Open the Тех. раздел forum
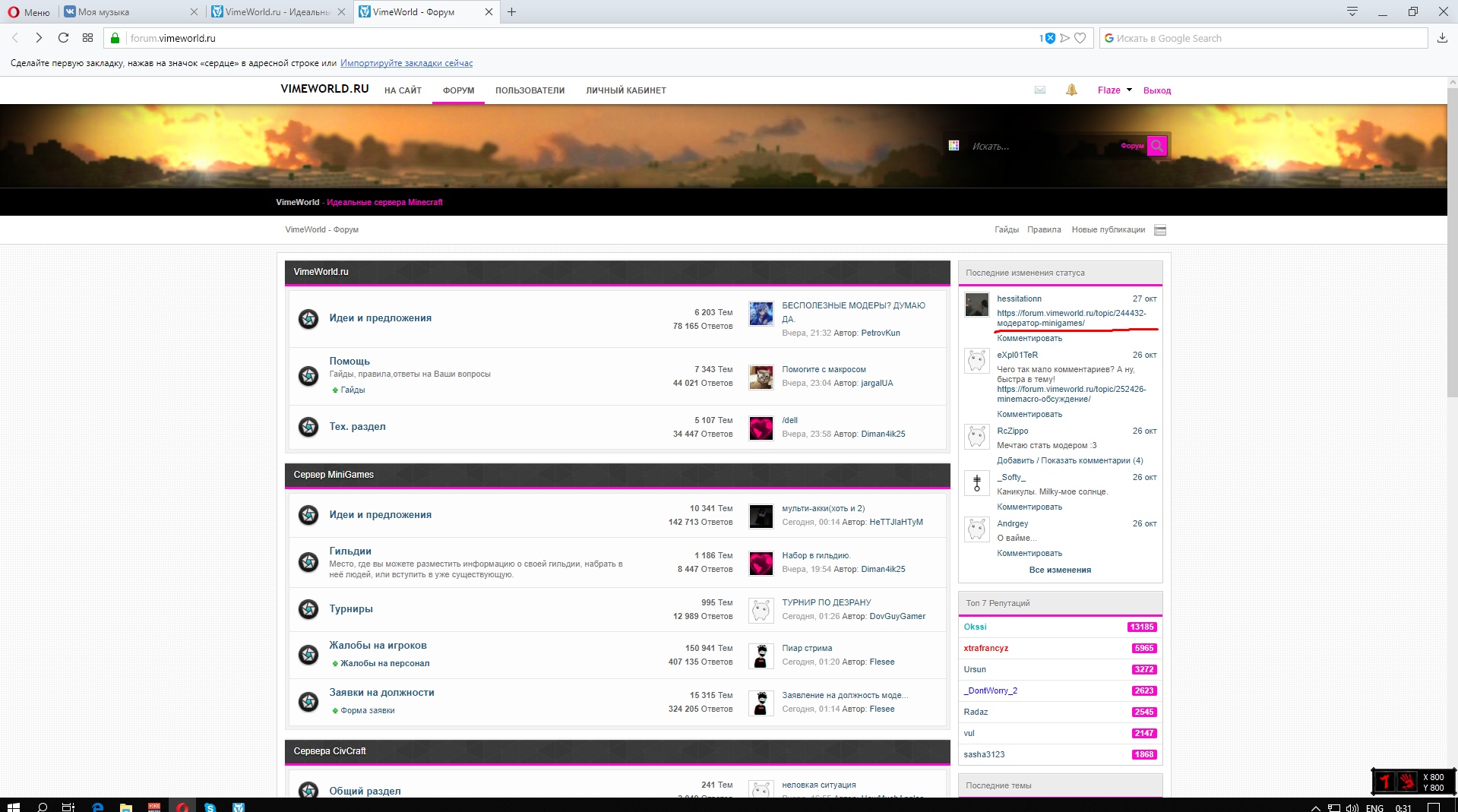Screen dimensions: 1458x812 357,426
